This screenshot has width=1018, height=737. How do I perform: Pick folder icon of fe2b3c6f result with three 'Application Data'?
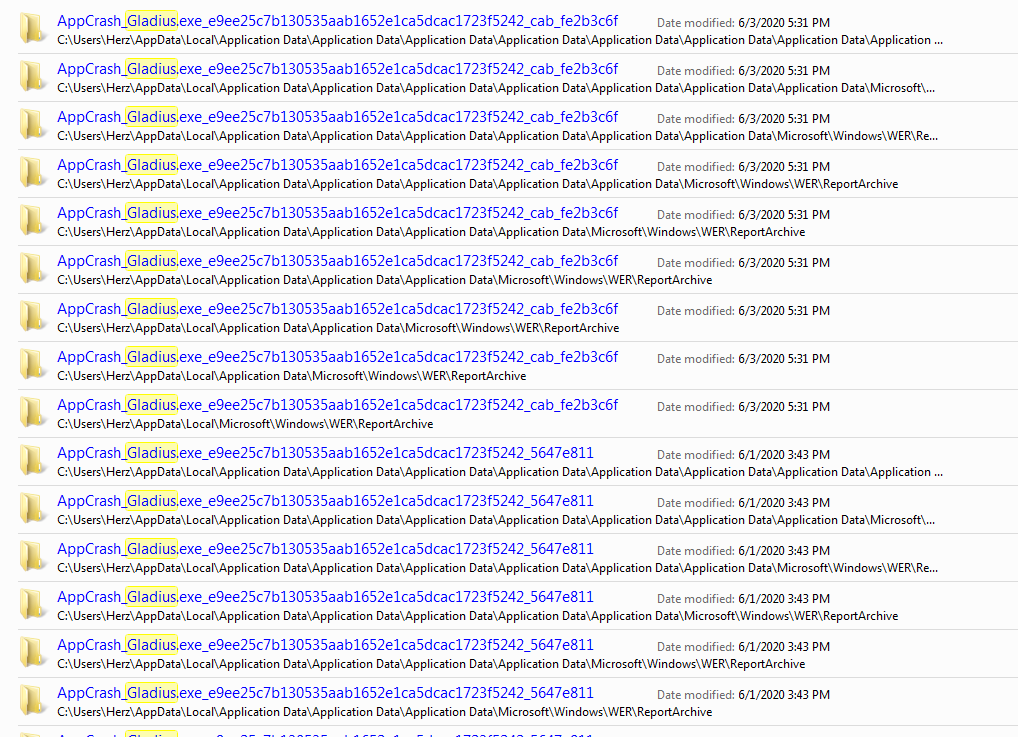coord(32,269)
